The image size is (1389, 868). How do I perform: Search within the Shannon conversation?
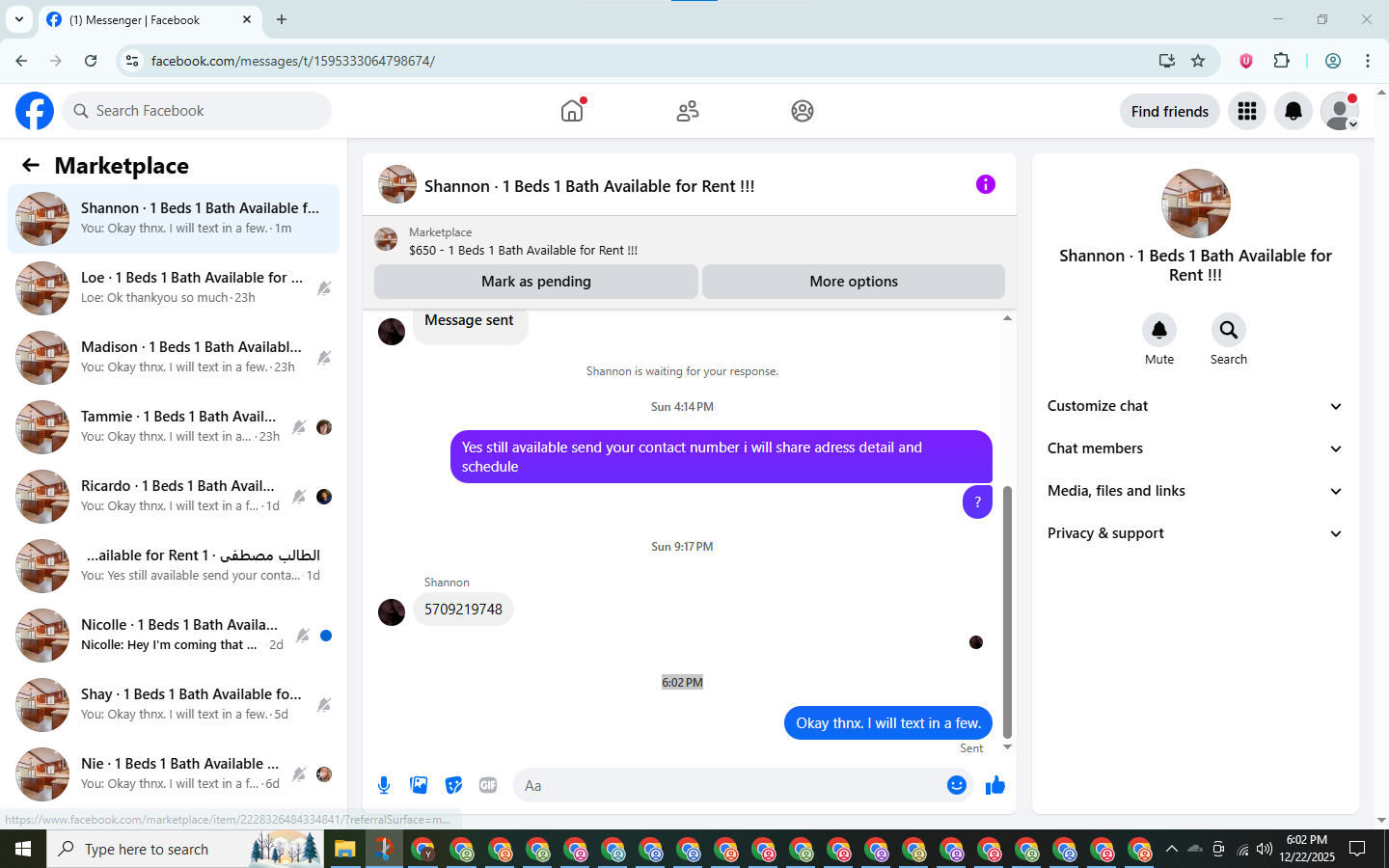point(1229,330)
